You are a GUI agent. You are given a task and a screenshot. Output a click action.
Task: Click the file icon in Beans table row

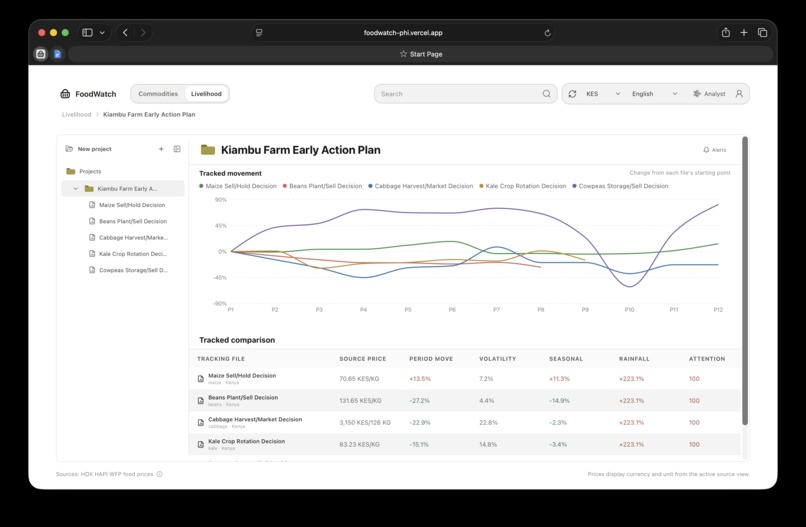[x=201, y=401]
